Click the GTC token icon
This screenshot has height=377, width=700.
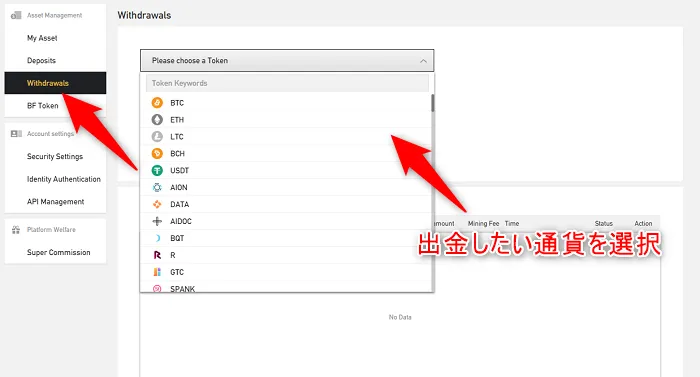[x=157, y=272]
